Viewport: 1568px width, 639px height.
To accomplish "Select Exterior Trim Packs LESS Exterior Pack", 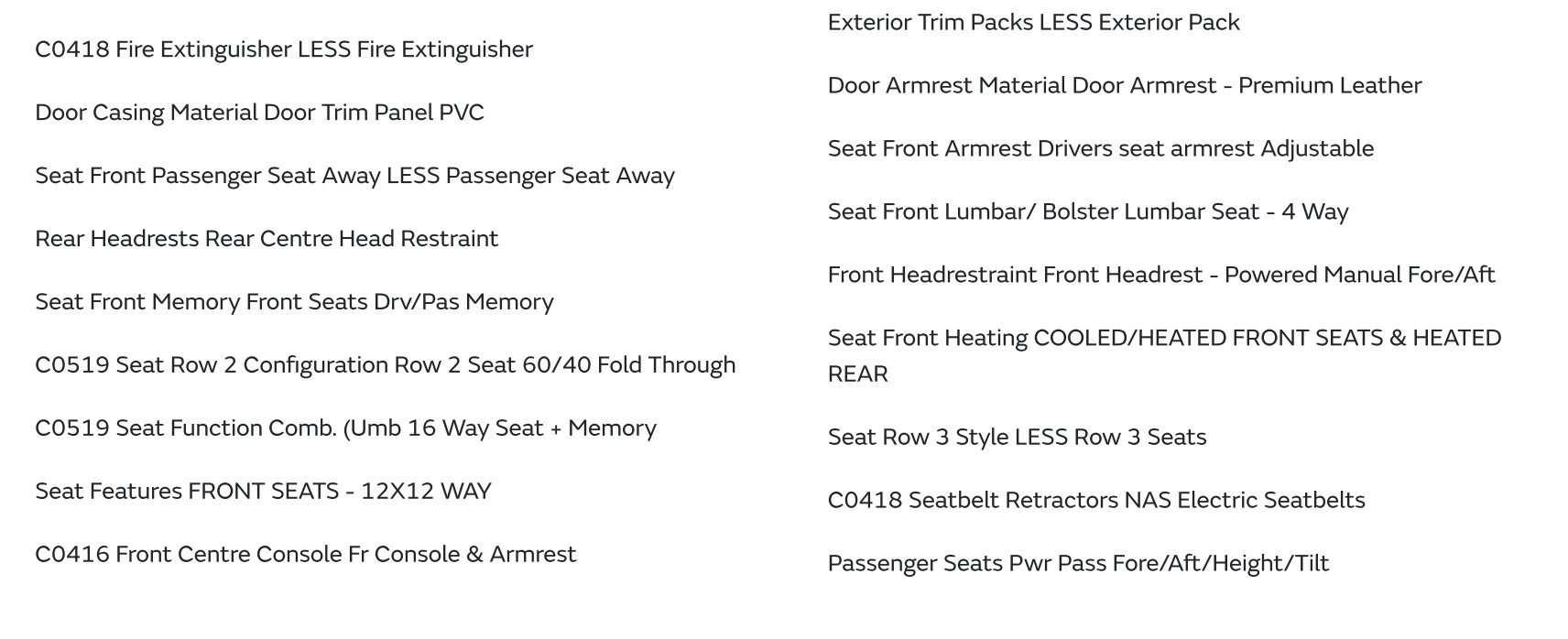I will [1033, 23].
